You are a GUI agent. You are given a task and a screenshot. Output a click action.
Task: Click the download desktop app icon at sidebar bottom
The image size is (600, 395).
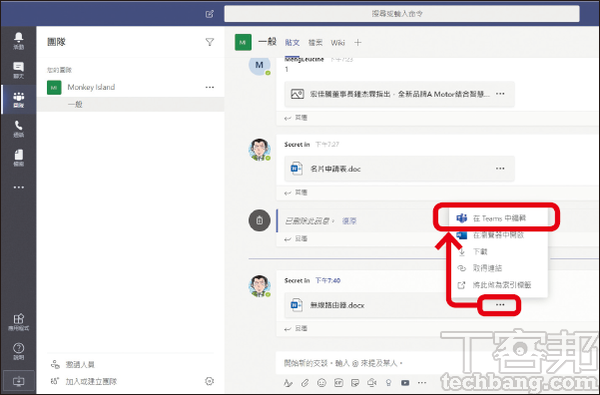(18, 381)
